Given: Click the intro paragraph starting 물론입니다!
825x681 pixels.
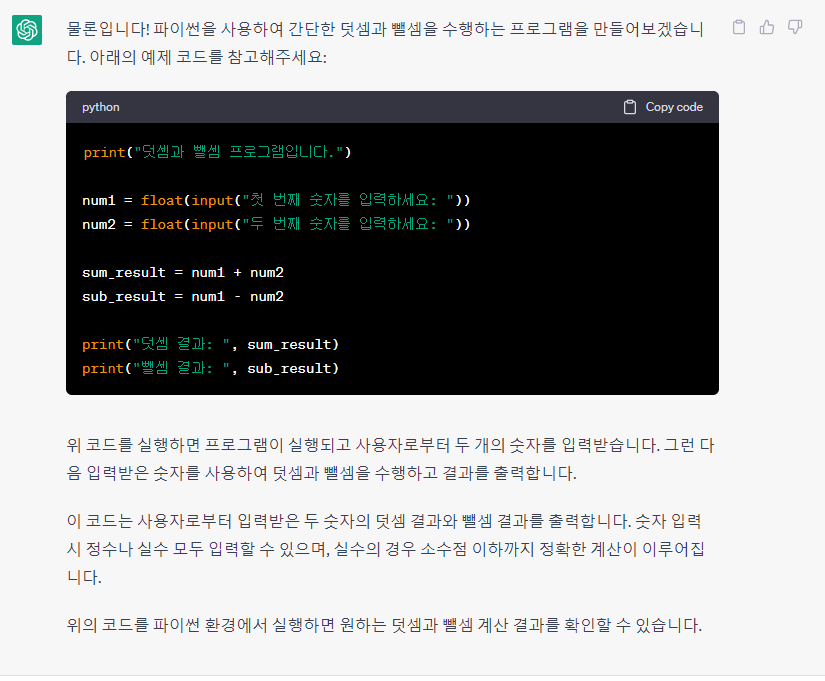Looking at the screenshot, I should [x=385, y=43].
